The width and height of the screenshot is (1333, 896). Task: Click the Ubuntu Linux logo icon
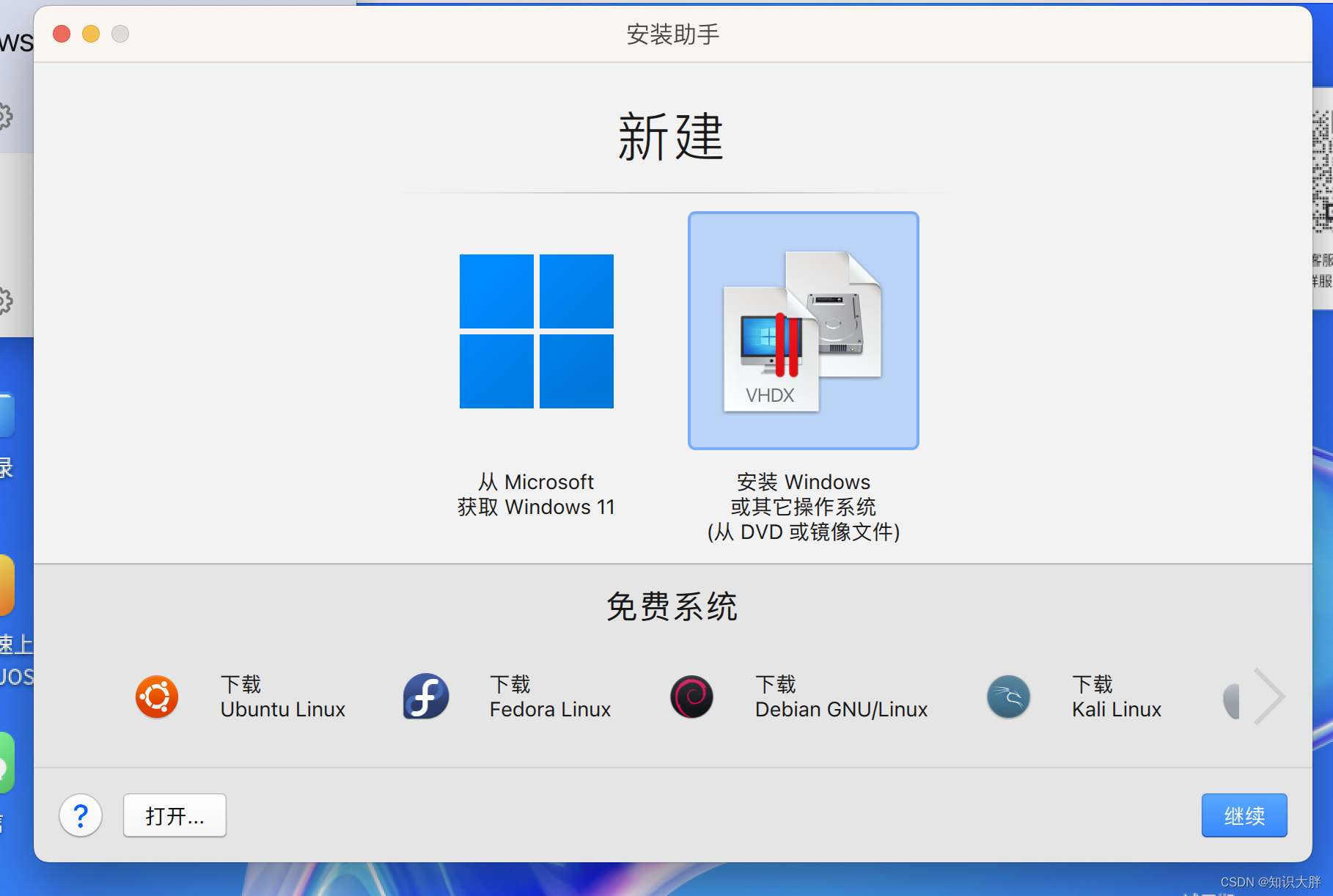click(157, 697)
